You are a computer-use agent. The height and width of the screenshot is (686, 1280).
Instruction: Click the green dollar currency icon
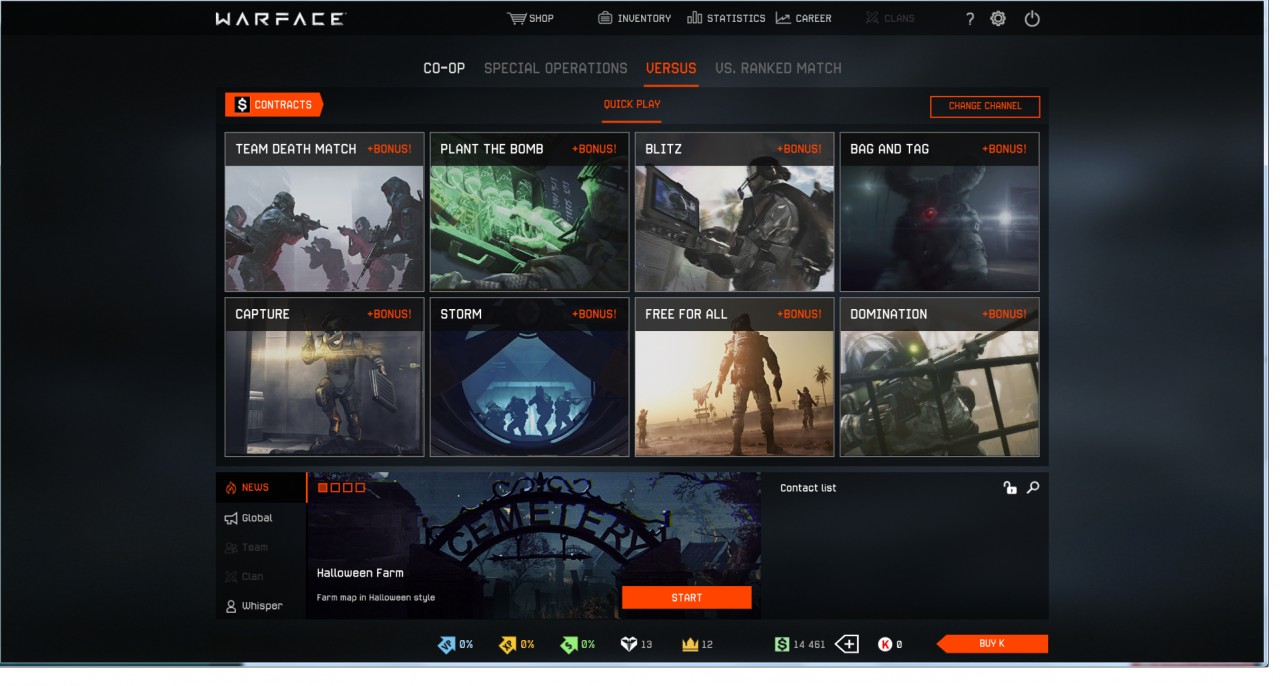[781, 645]
